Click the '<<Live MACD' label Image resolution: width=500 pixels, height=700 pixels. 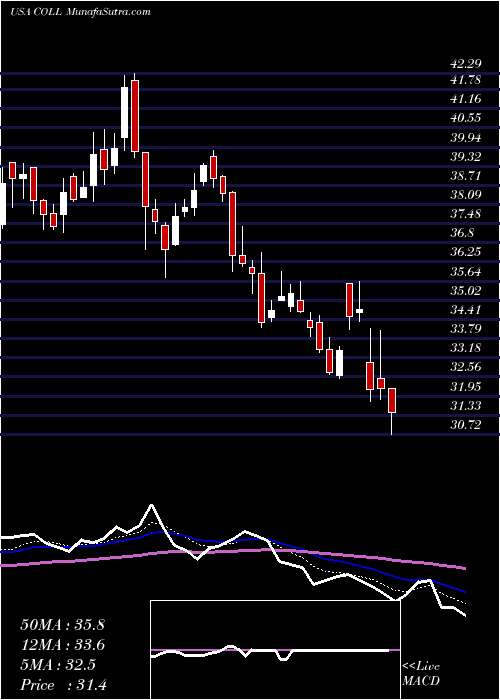point(421,674)
